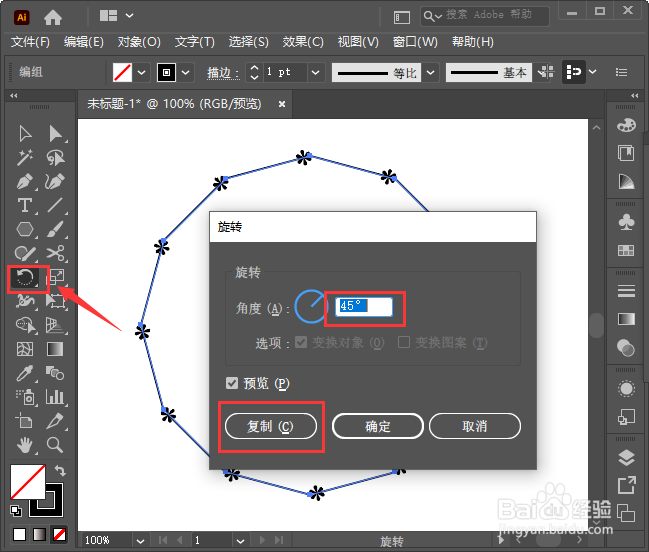Select the Type tool

[x=25, y=205]
